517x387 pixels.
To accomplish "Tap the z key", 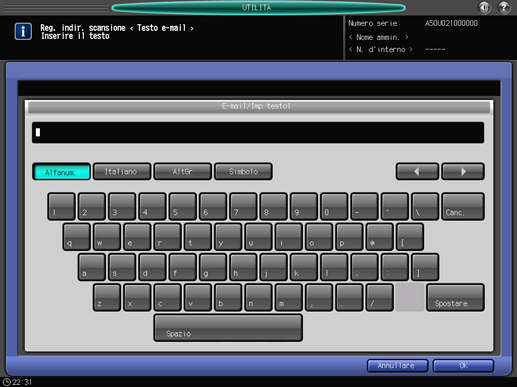I will click(x=107, y=297).
